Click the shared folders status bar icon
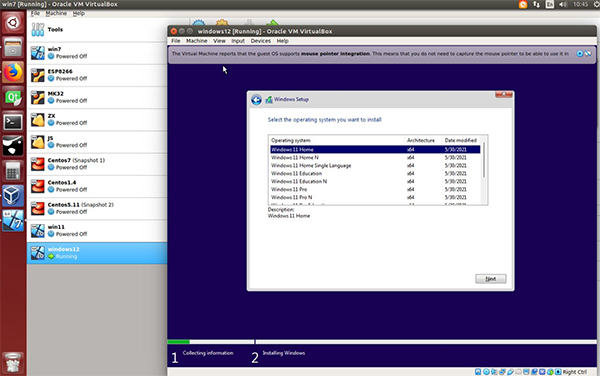 518,372
